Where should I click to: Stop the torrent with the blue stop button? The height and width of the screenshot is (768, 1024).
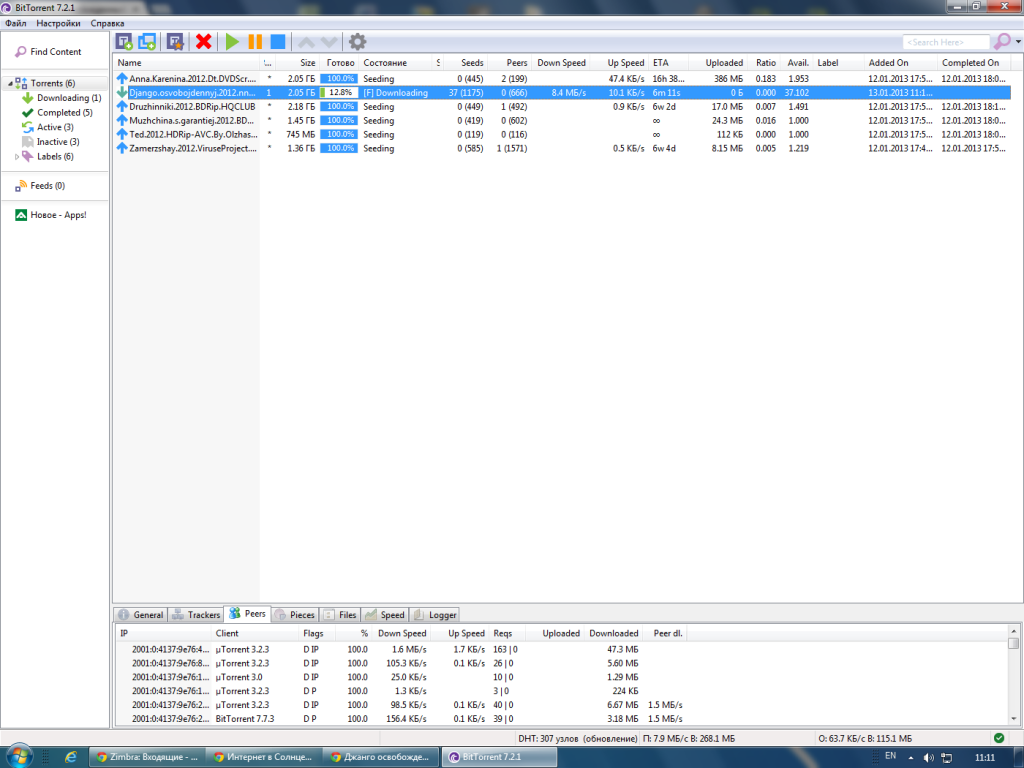[278, 42]
